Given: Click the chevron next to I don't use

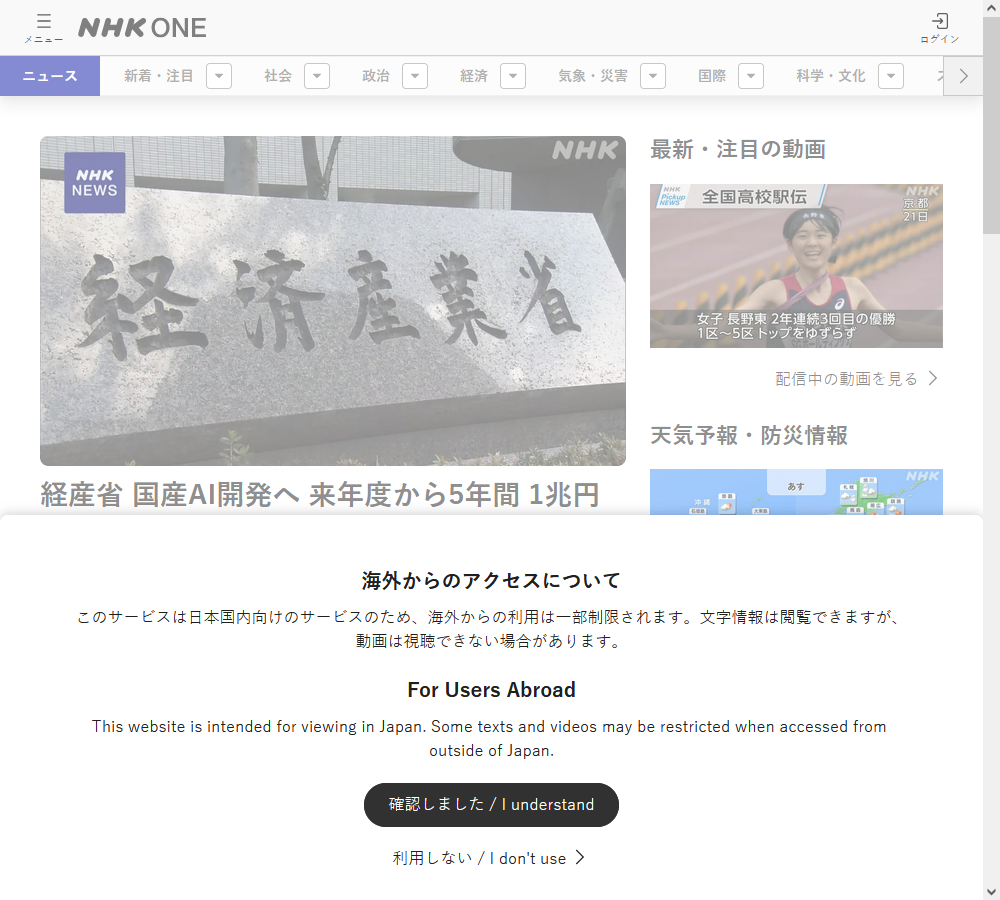Looking at the screenshot, I should [580, 857].
